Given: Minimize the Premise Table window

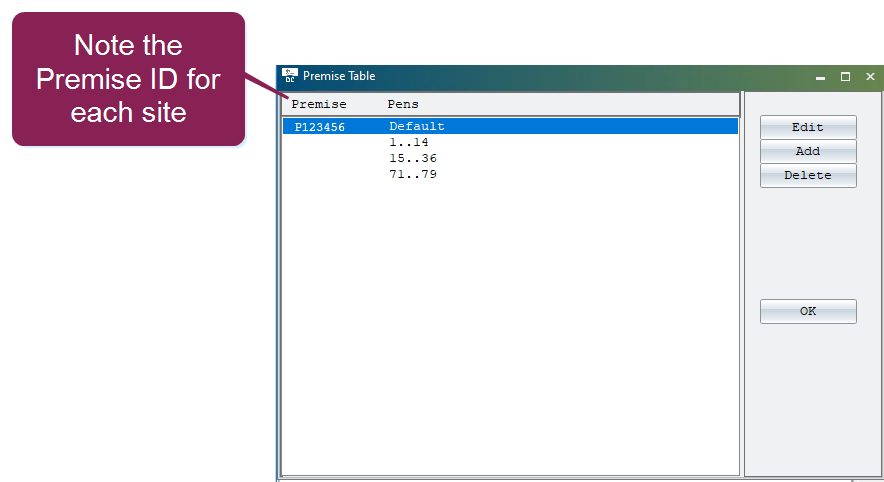Looking at the screenshot, I should point(820,77).
